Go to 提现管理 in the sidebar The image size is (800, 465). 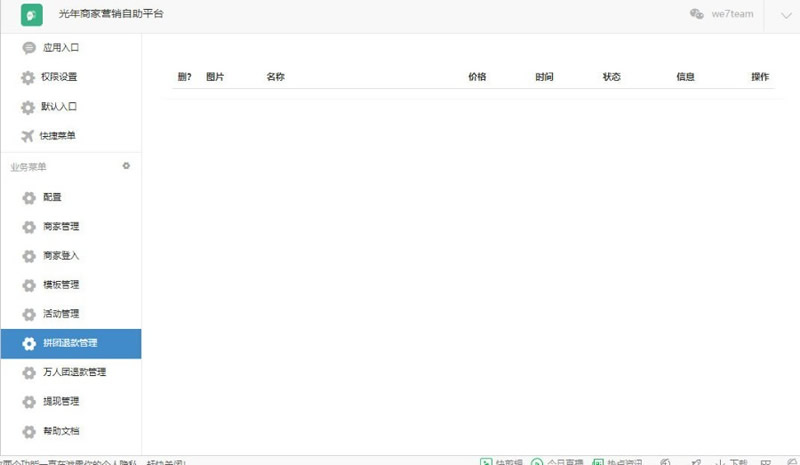coord(61,402)
